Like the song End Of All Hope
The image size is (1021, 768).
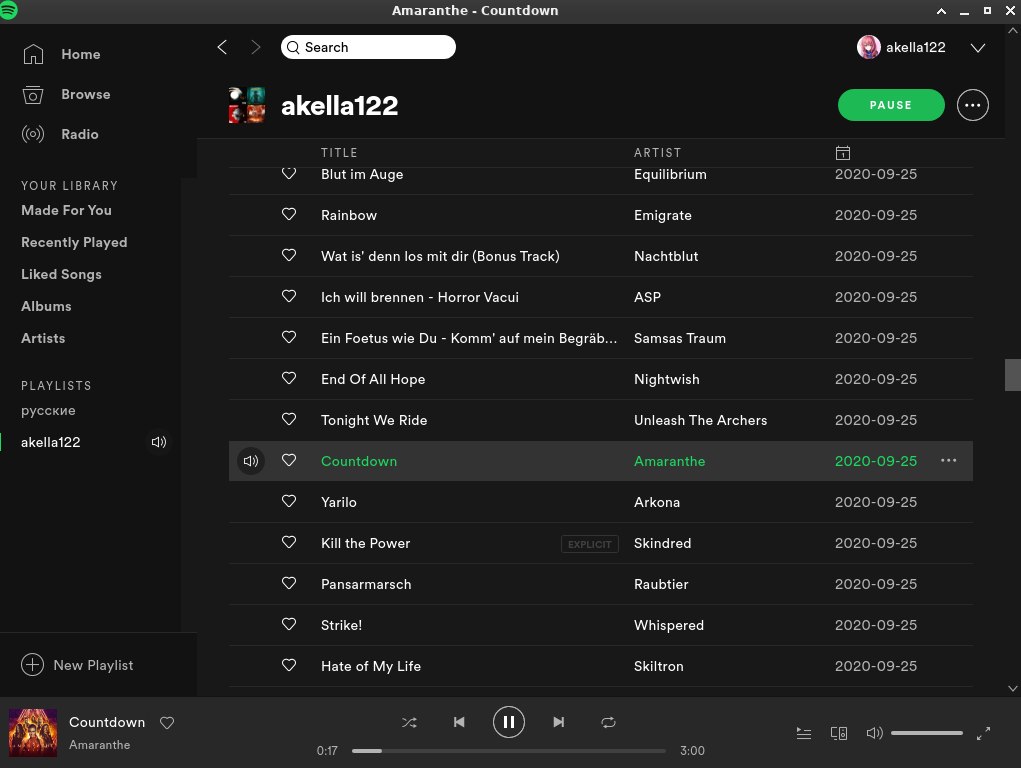(289, 378)
